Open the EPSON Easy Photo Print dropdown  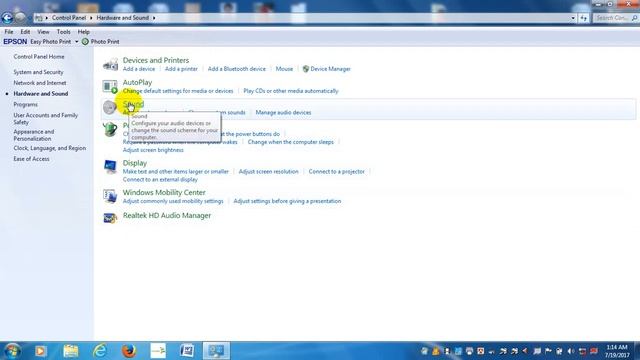[x=76, y=42]
